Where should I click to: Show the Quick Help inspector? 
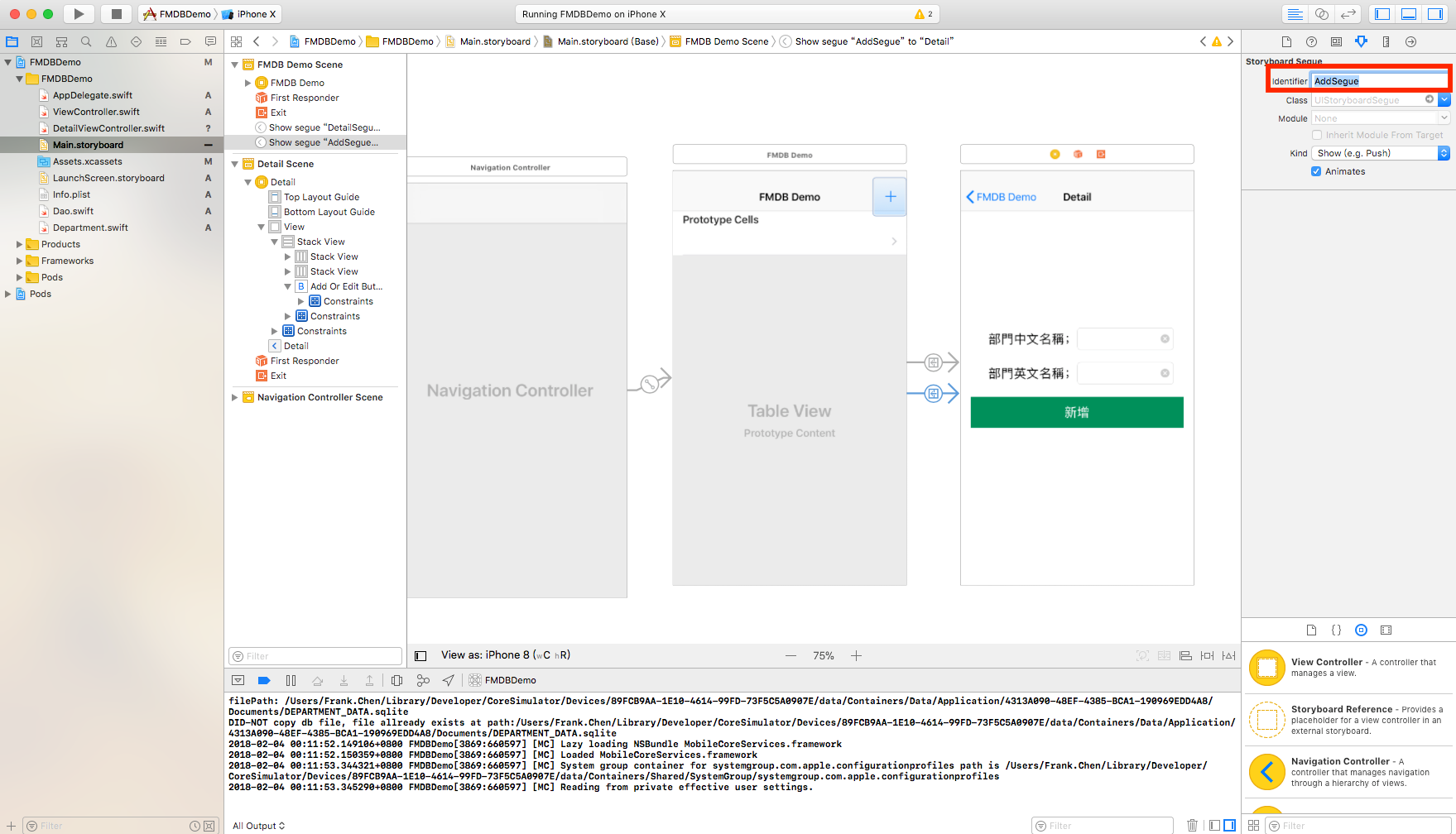pyautogui.click(x=1311, y=41)
